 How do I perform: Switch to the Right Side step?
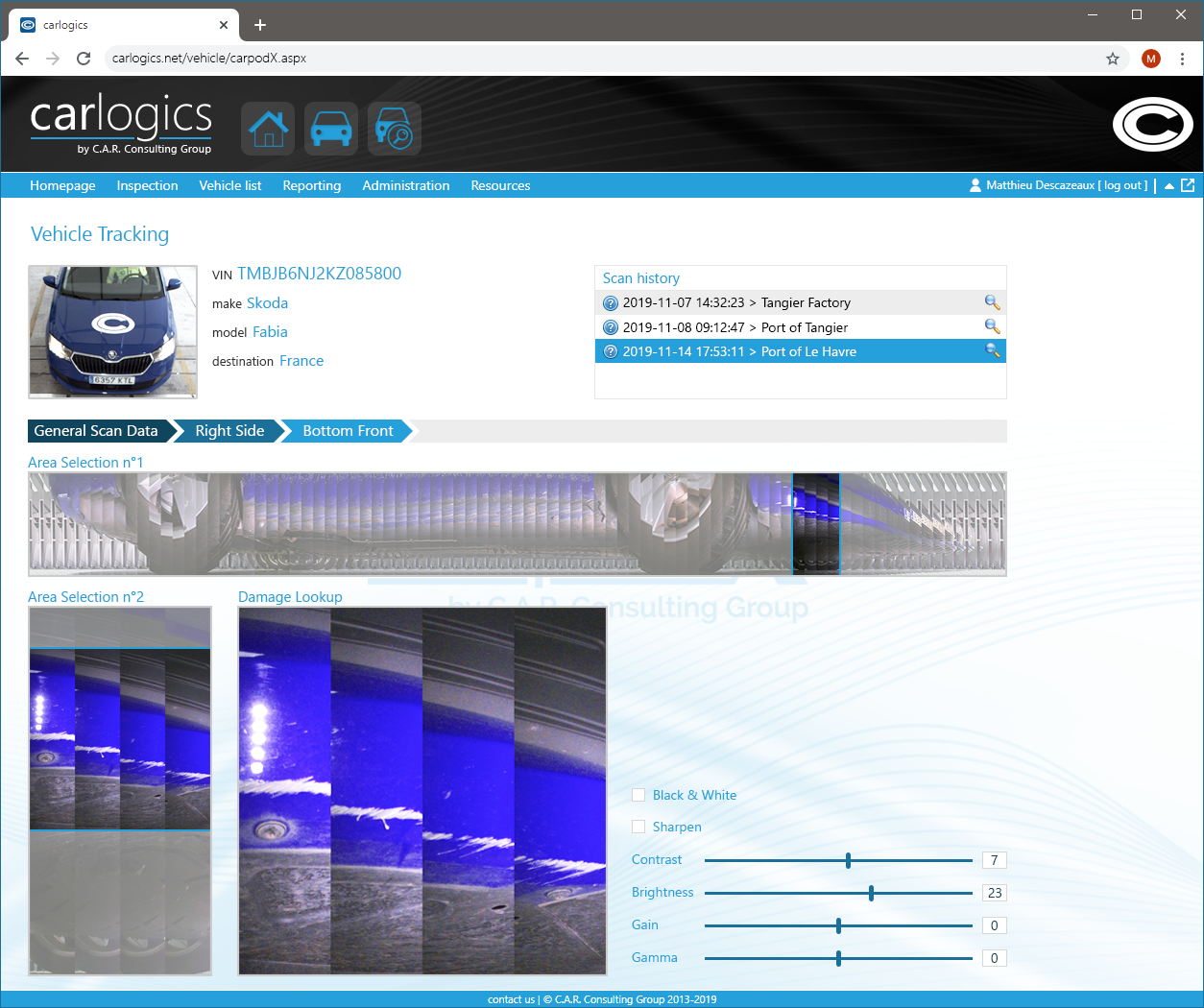click(229, 431)
